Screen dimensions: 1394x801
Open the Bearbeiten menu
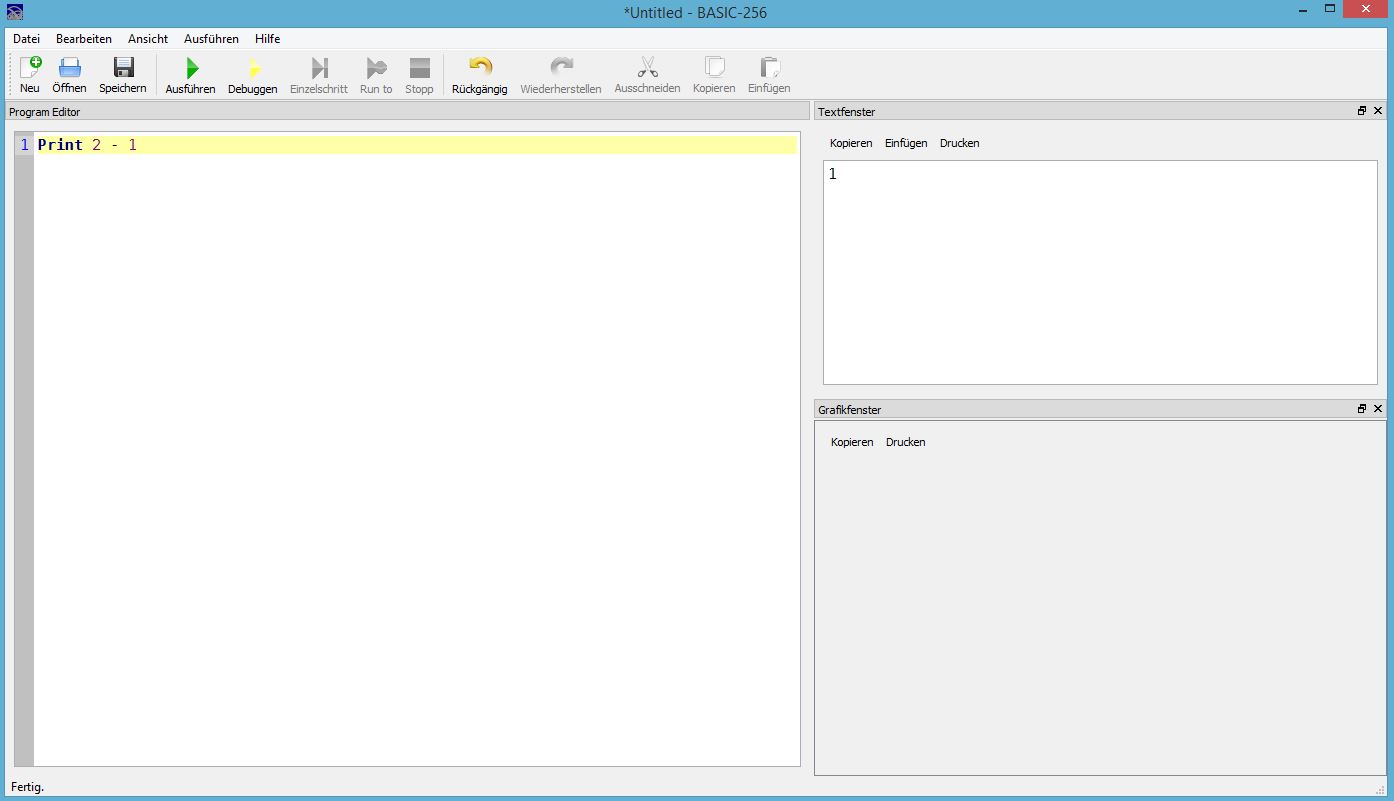[84, 39]
